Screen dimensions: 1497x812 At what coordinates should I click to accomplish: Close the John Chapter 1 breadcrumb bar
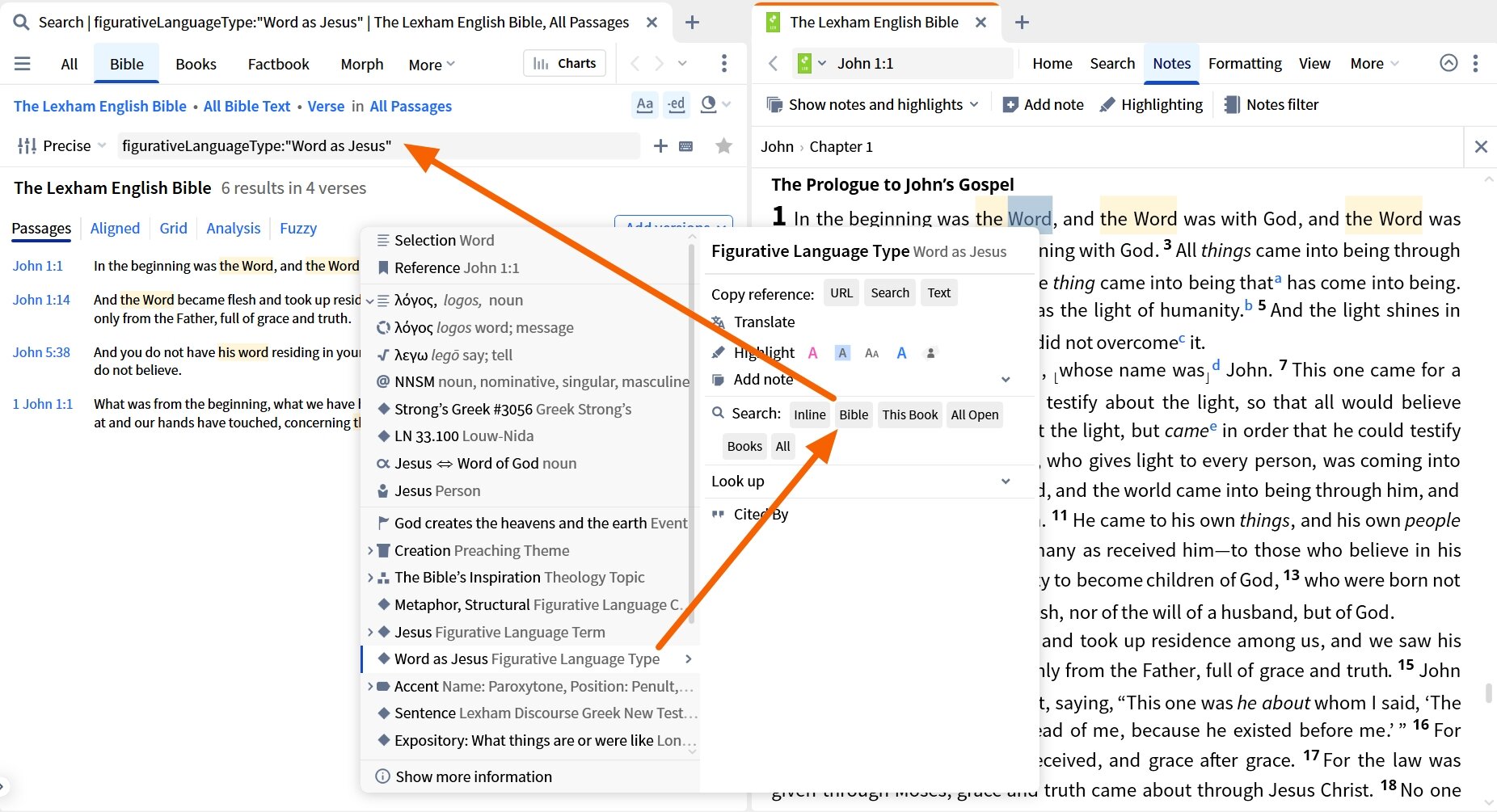1481,146
